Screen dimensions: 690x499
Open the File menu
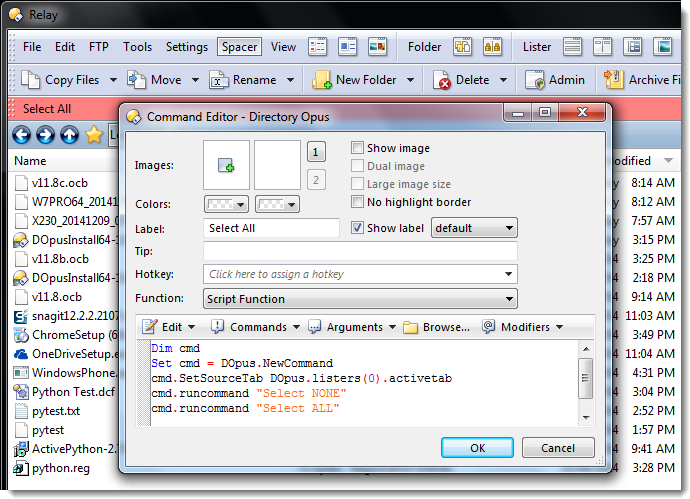pyautogui.click(x=32, y=47)
